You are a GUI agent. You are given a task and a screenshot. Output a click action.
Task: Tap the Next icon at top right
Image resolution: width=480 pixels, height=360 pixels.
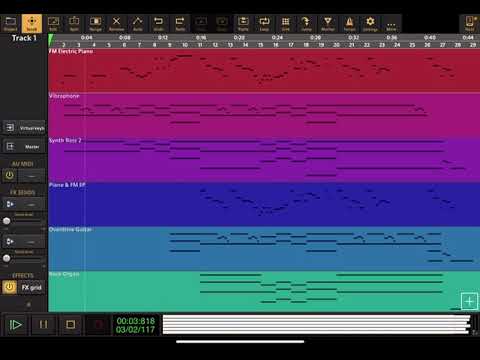pyautogui.click(x=470, y=23)
